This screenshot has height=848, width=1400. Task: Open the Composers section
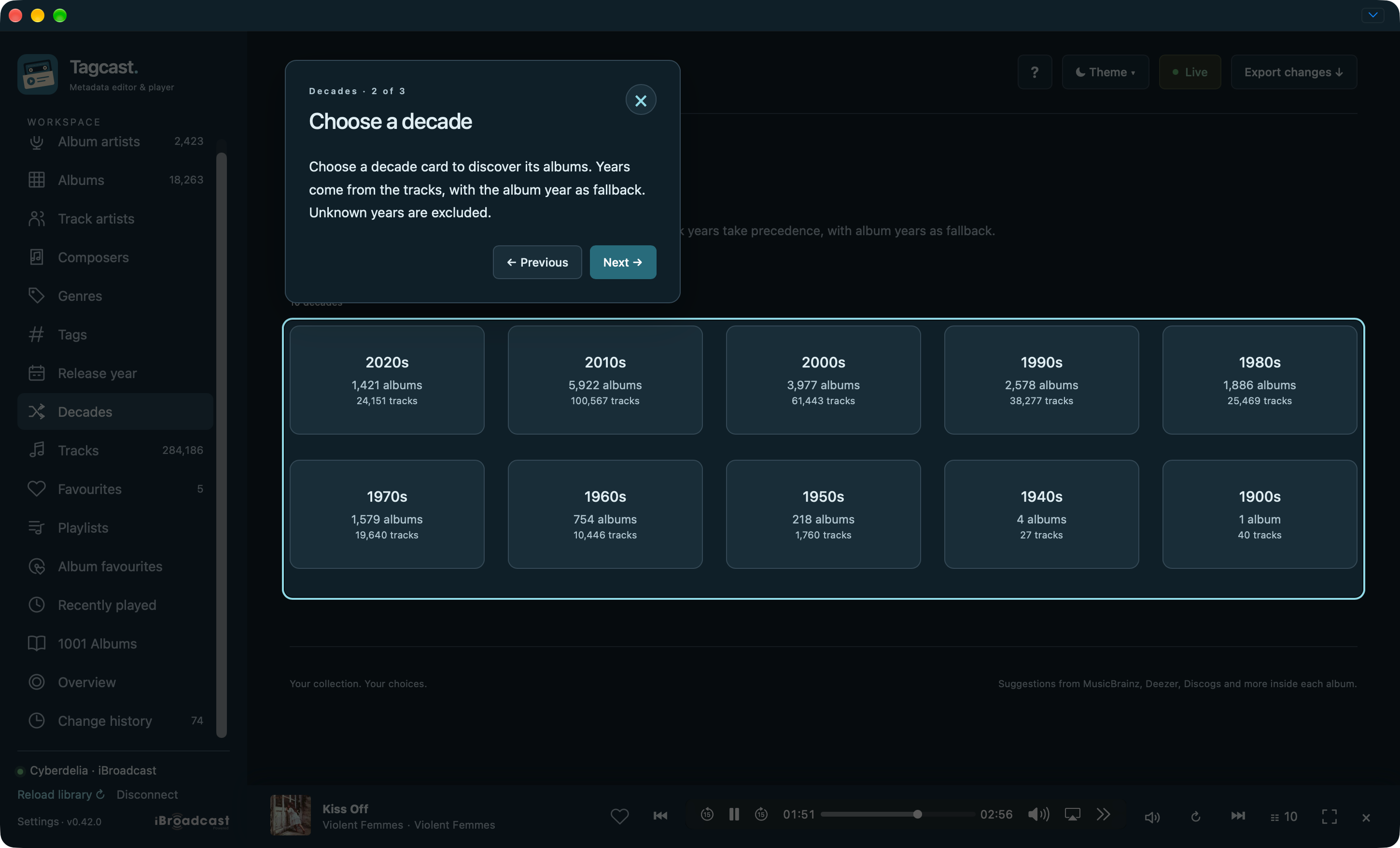pos(115,257)
